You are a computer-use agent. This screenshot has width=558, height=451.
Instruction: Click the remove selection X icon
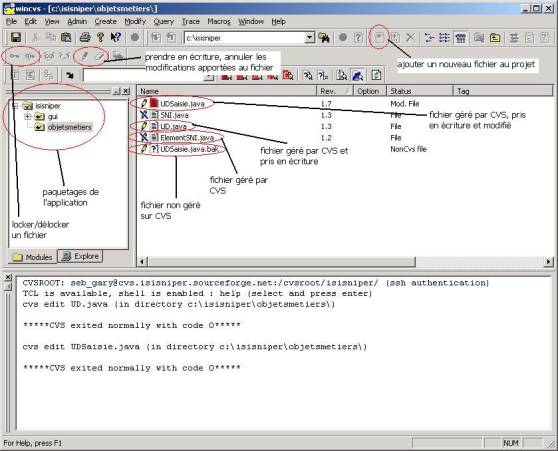410,37
